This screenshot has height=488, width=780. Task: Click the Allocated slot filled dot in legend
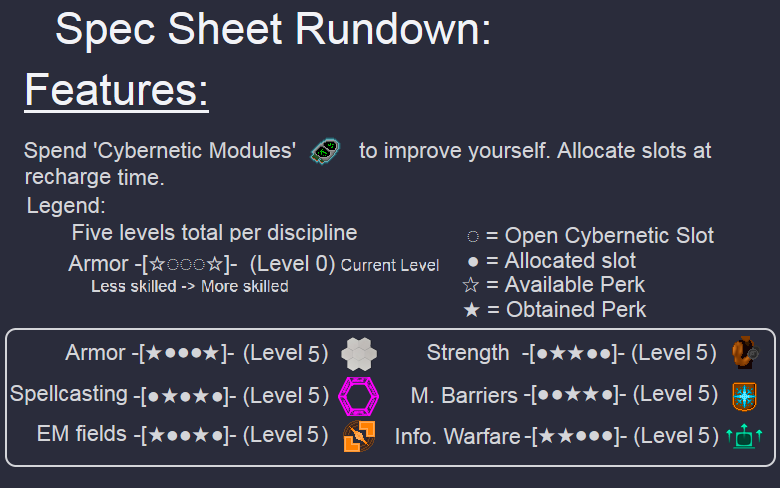tap(473, 261)
